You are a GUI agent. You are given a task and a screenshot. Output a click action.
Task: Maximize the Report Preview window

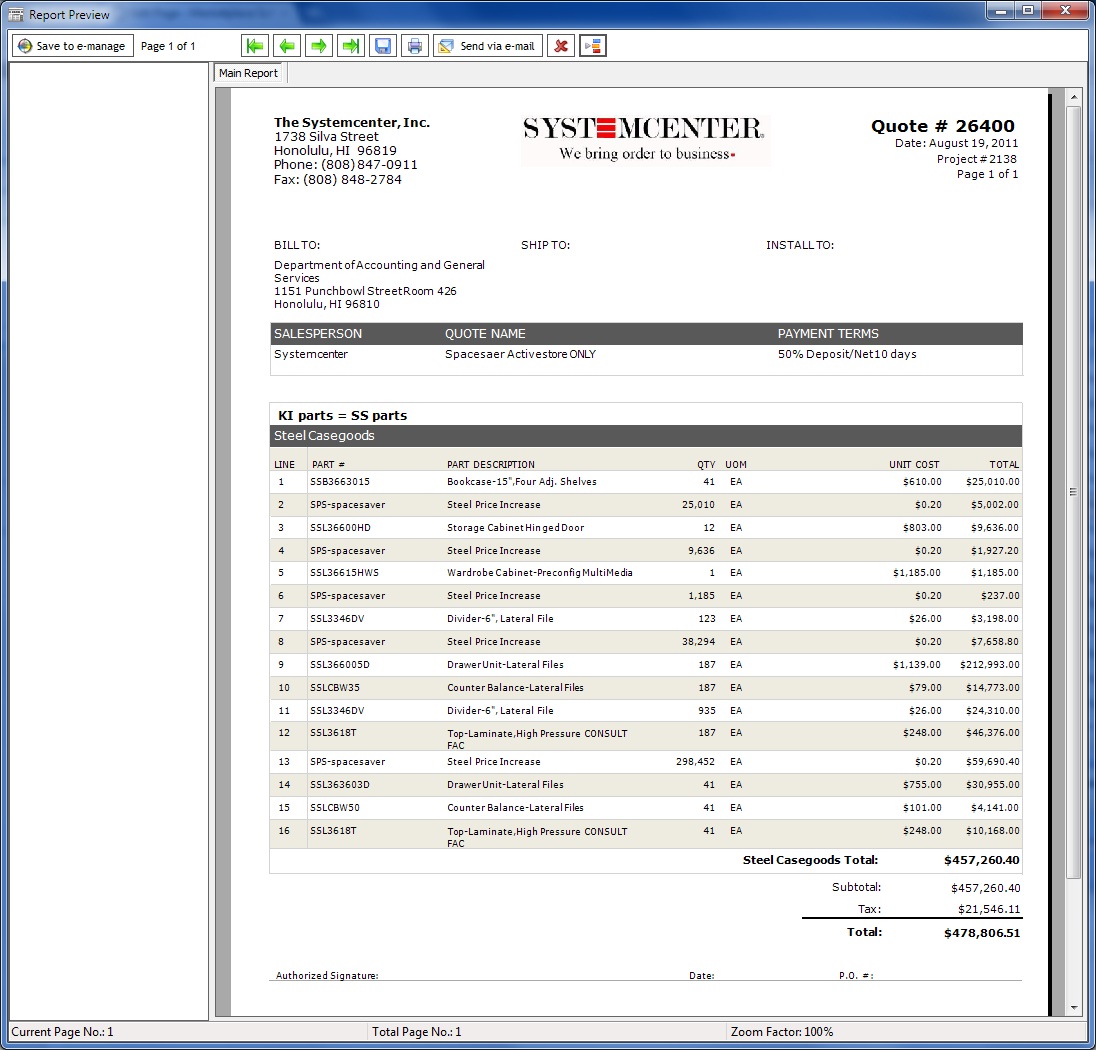click(1028, 10)
